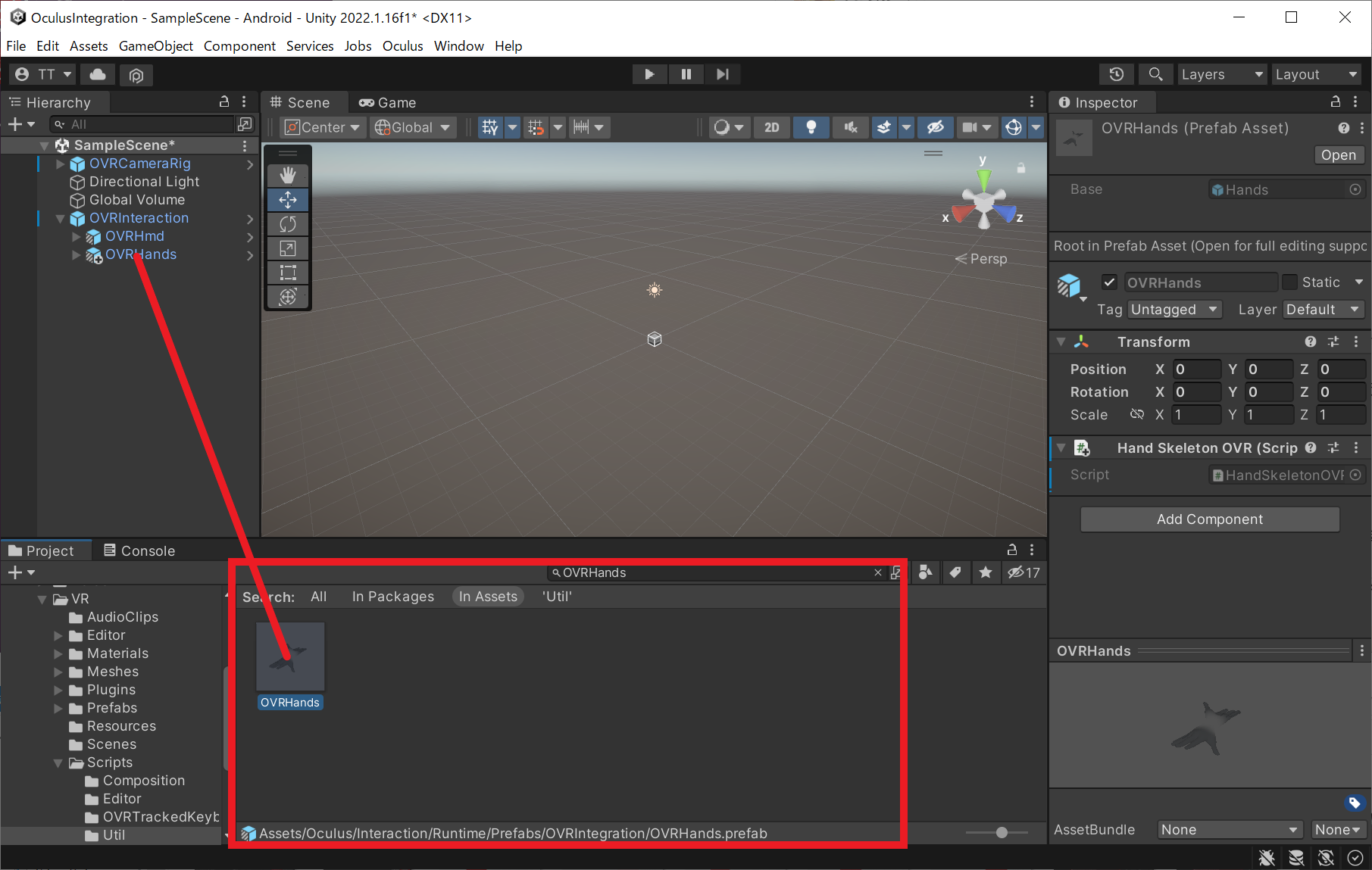
Task: Open the Layers dropdown in the toolbar
Action: click(x=1221, y=74)
